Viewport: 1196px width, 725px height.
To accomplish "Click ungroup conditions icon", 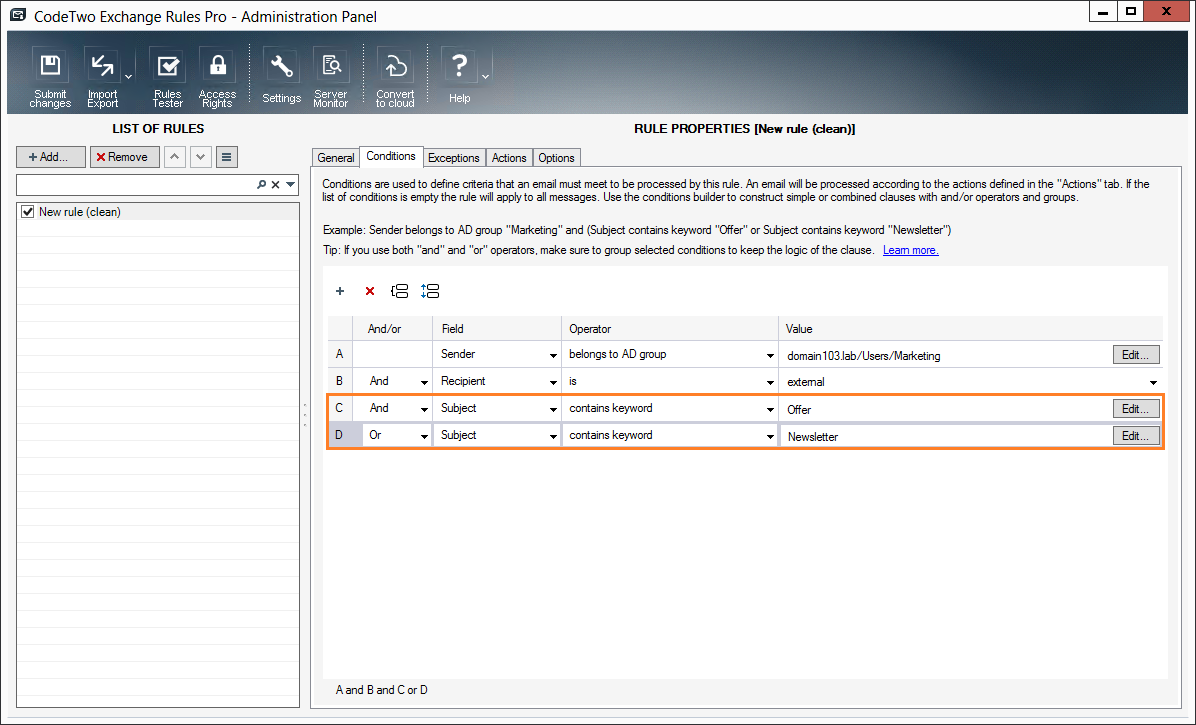I will coord(430,291).
